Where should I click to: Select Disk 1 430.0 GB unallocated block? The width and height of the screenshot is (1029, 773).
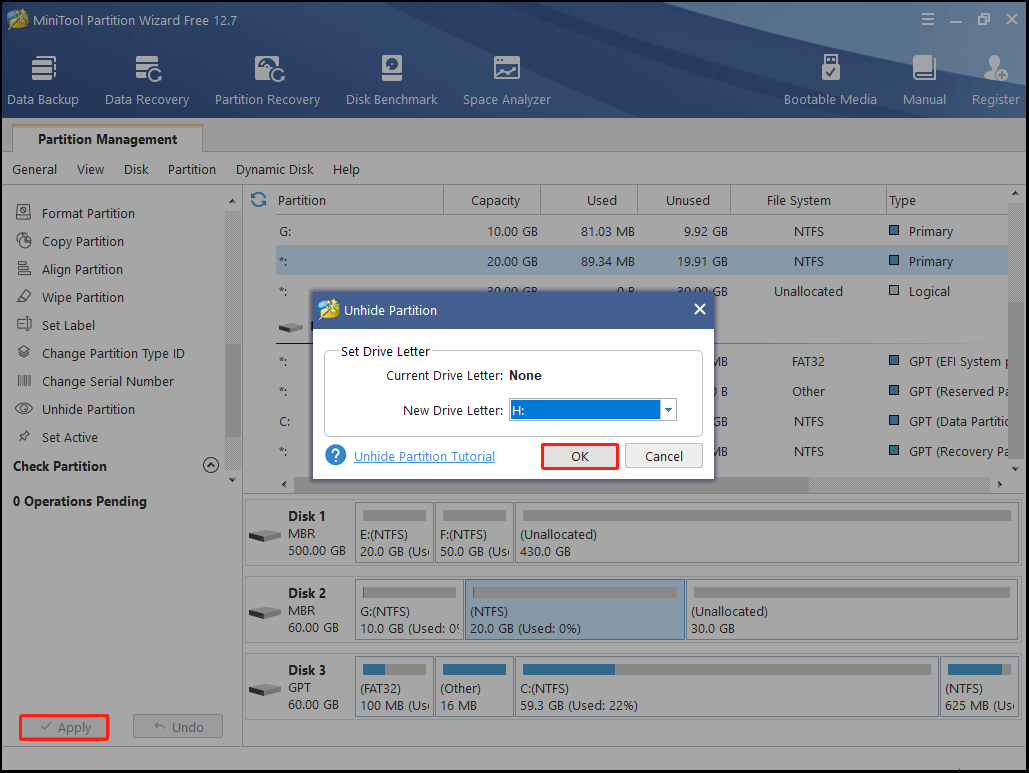tap(766, 533)
